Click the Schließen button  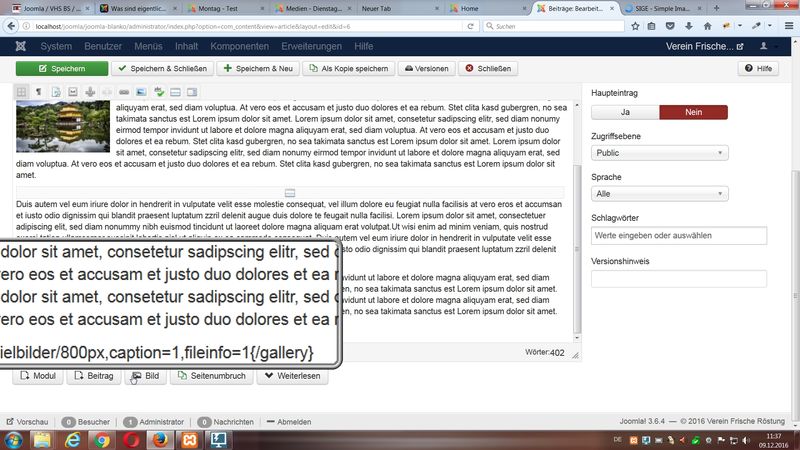(488, 68)
